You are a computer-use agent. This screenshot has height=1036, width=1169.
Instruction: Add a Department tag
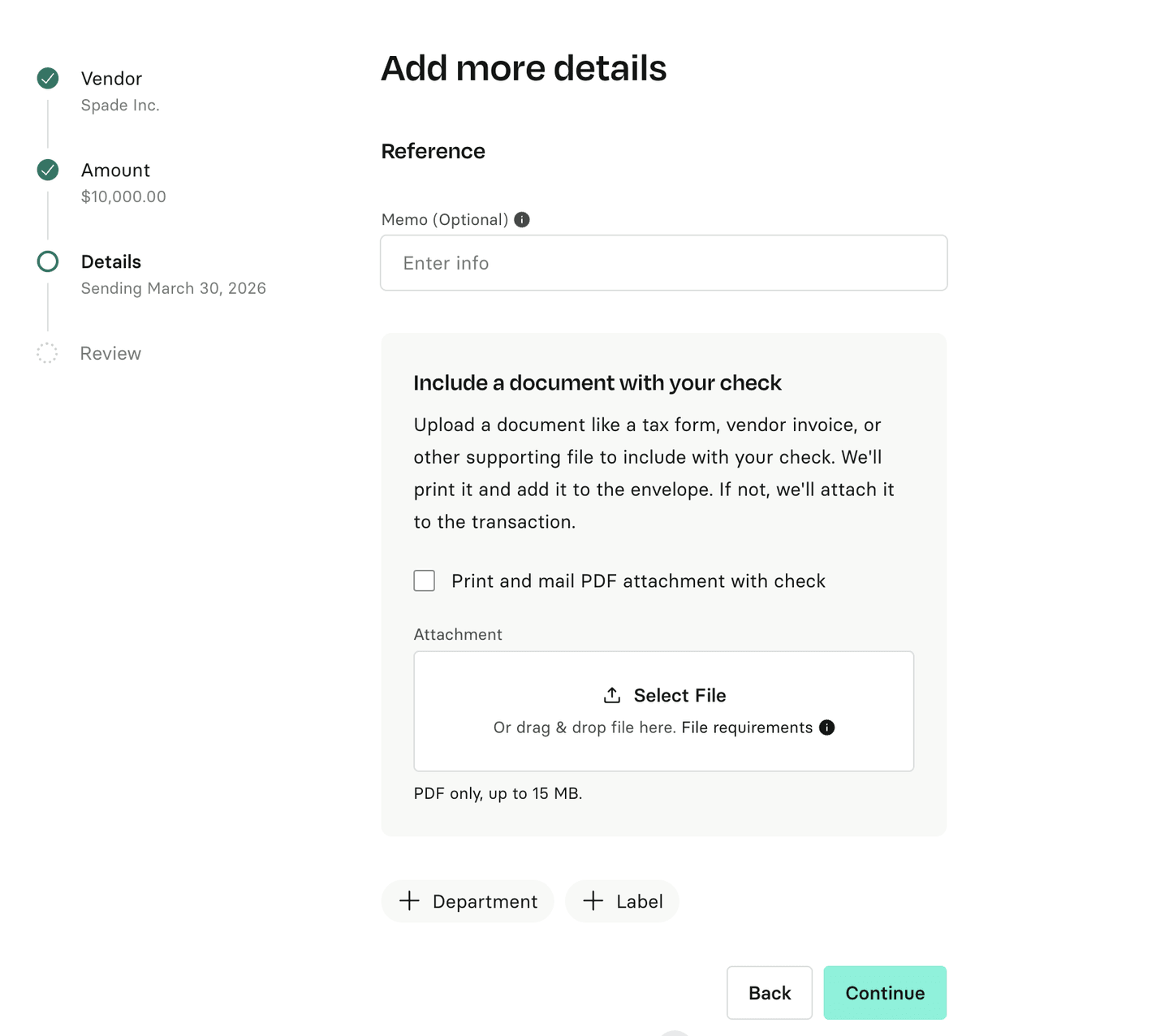[468, 901]
